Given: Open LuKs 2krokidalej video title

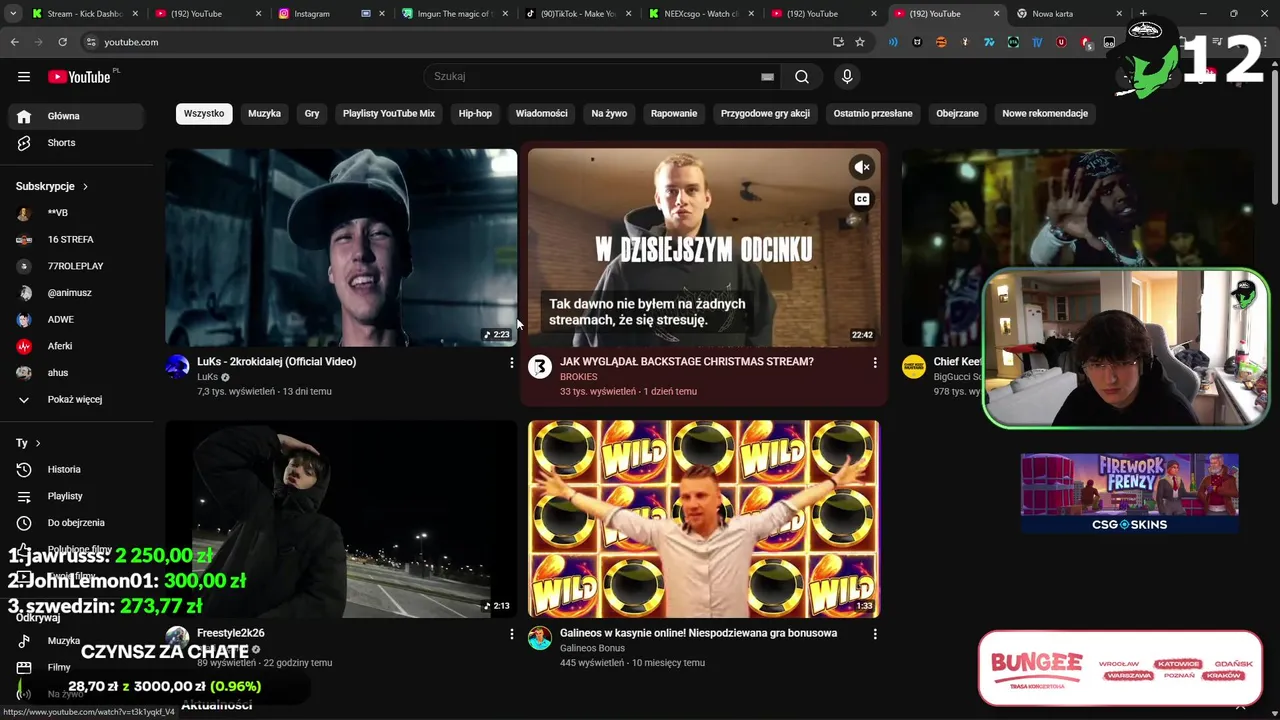Looking at the screenshot, I should 276,362.
